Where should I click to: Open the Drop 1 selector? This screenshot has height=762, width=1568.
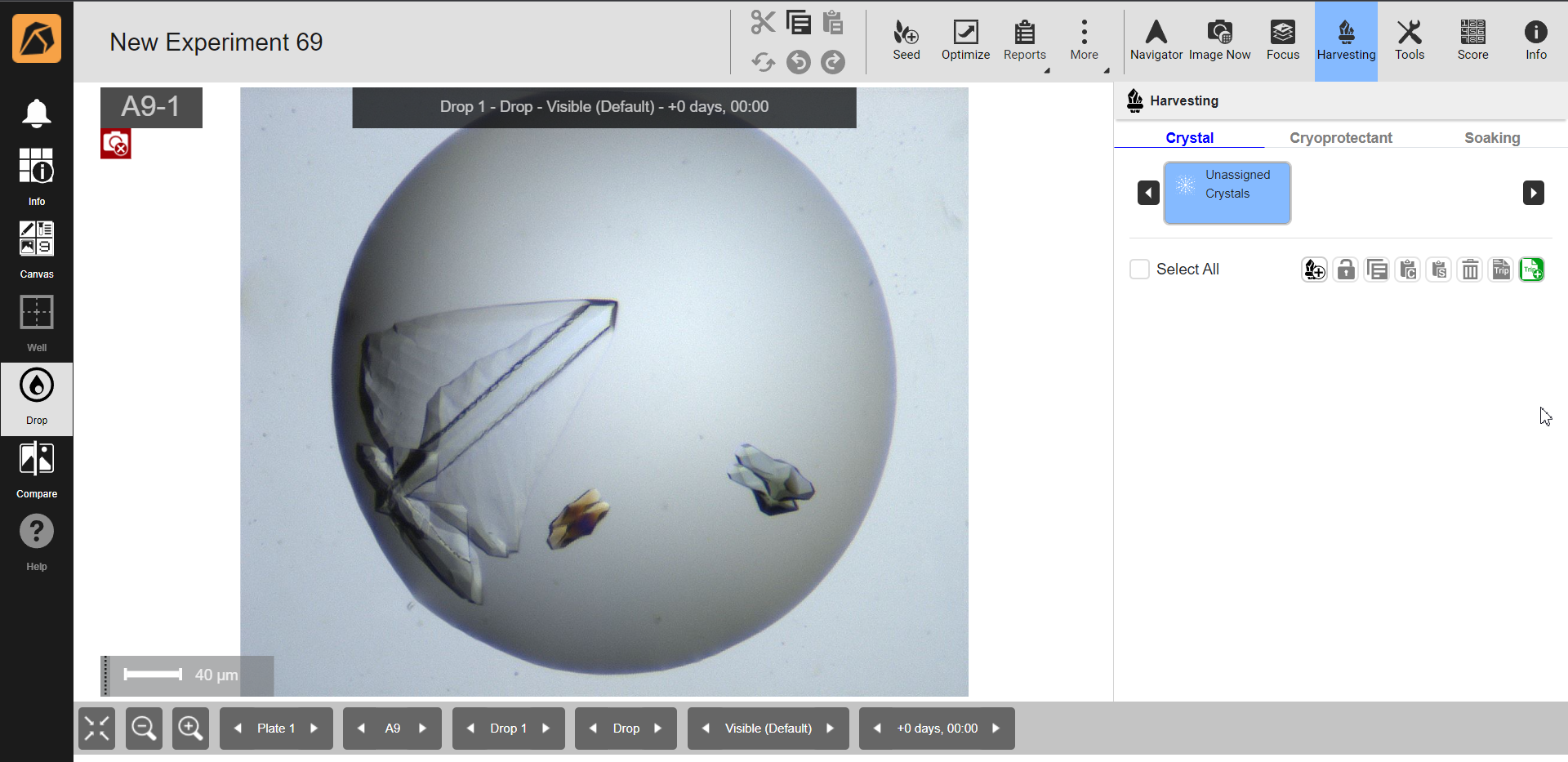click(508, 728)
